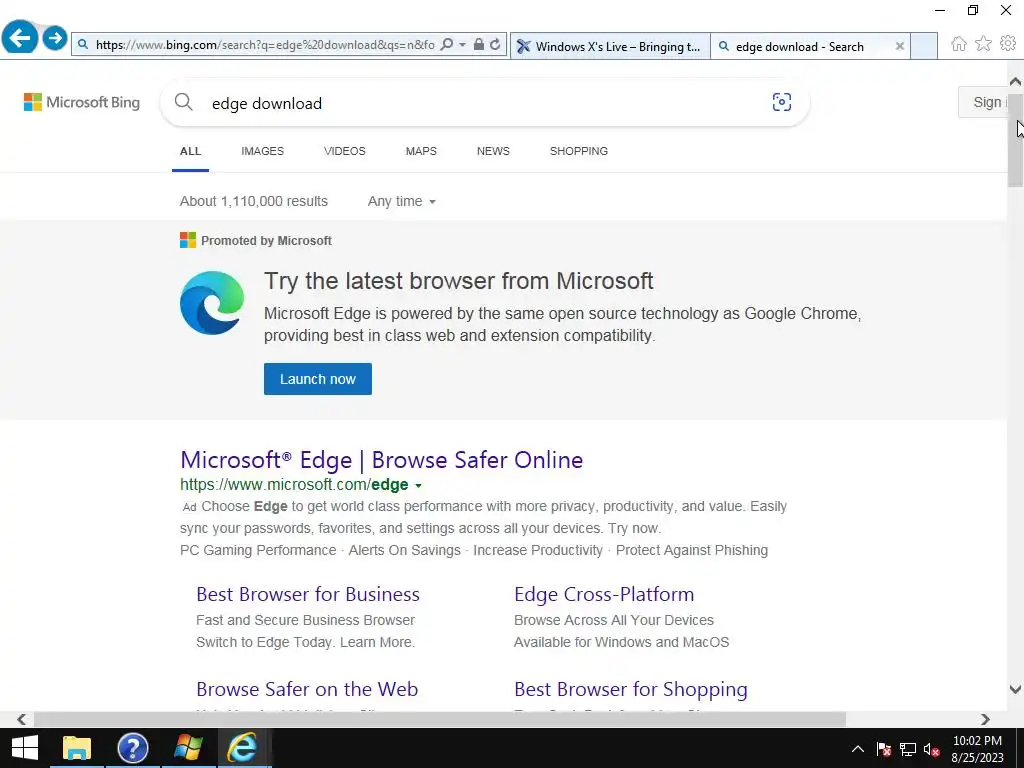Click the Internet Explorer taskbar icon
Screen dimensions: 1024x768
pyautogui.click(x=242, y=748)
